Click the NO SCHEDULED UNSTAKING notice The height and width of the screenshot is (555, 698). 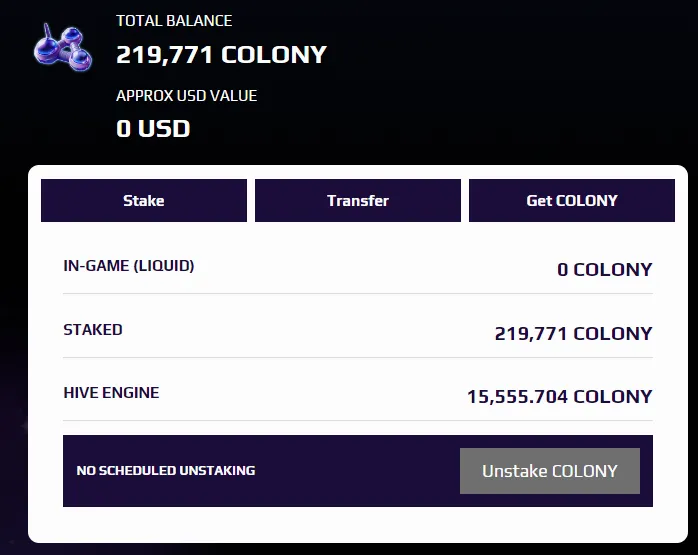click(x=166, y=470)
